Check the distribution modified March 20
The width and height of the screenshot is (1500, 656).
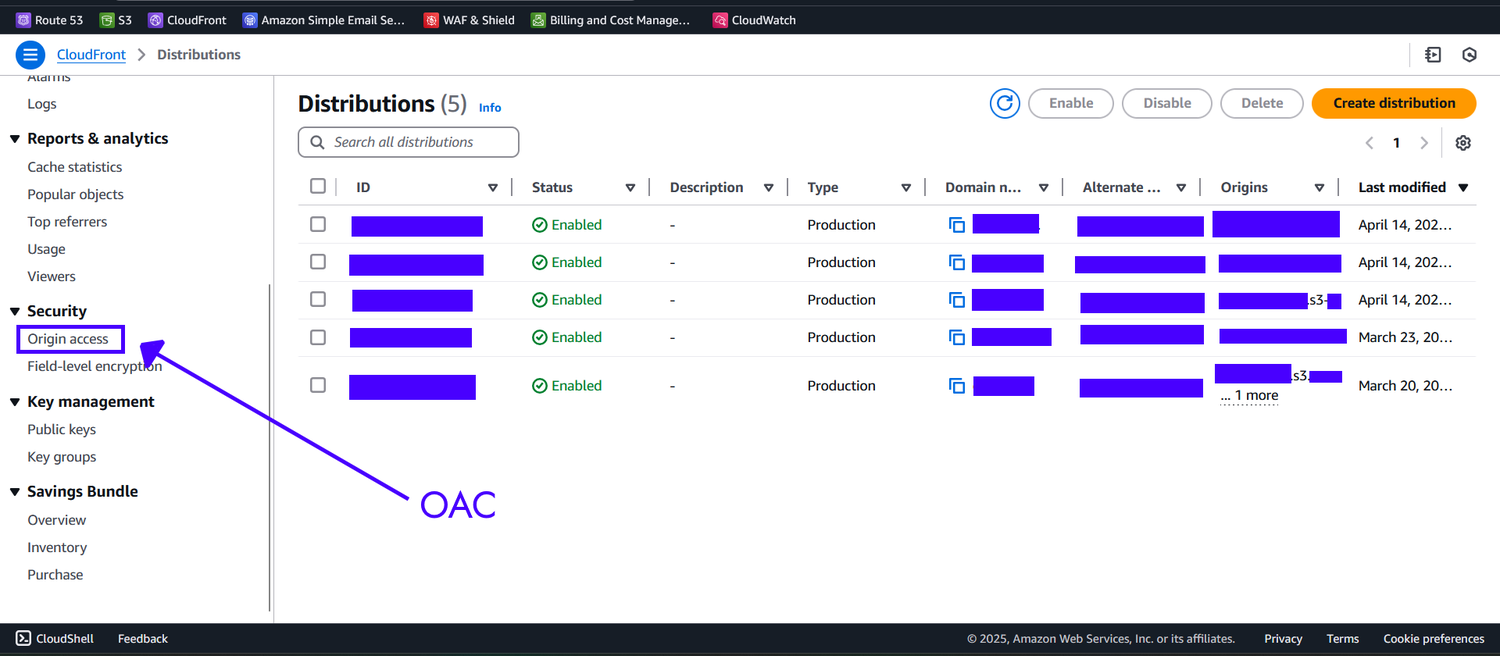pos(318,385)
